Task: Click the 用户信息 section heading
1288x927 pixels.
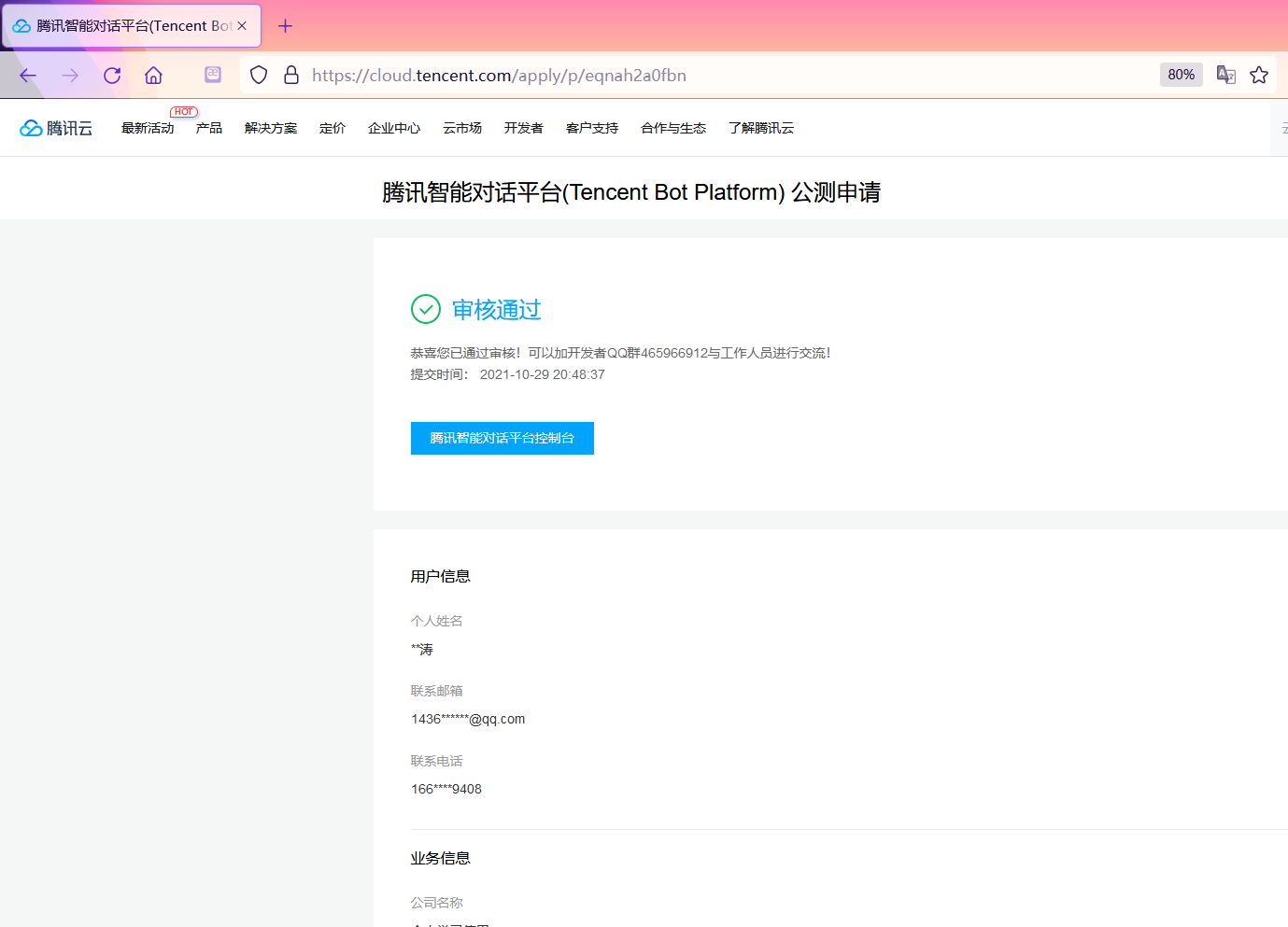Action: click(441, 576)
